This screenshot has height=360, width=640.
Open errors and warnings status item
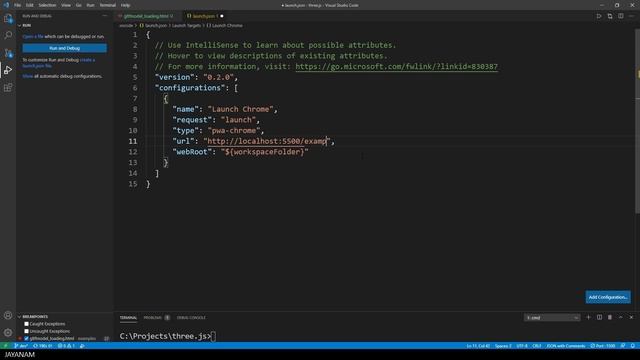(67, 346)
